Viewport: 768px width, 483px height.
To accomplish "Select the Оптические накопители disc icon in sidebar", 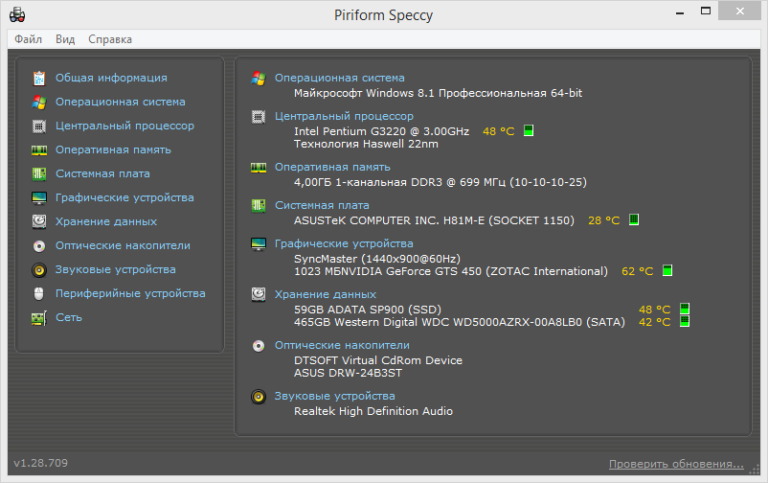I will click(x=39, y=246).
